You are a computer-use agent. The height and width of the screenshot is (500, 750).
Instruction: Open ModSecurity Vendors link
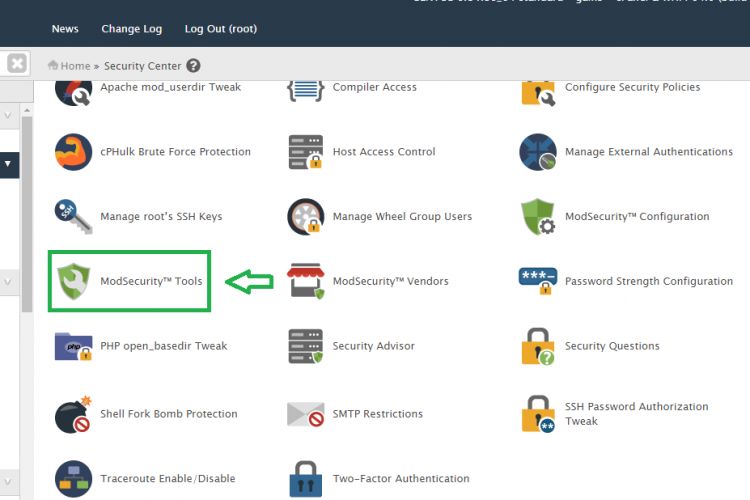coord(390,281)
